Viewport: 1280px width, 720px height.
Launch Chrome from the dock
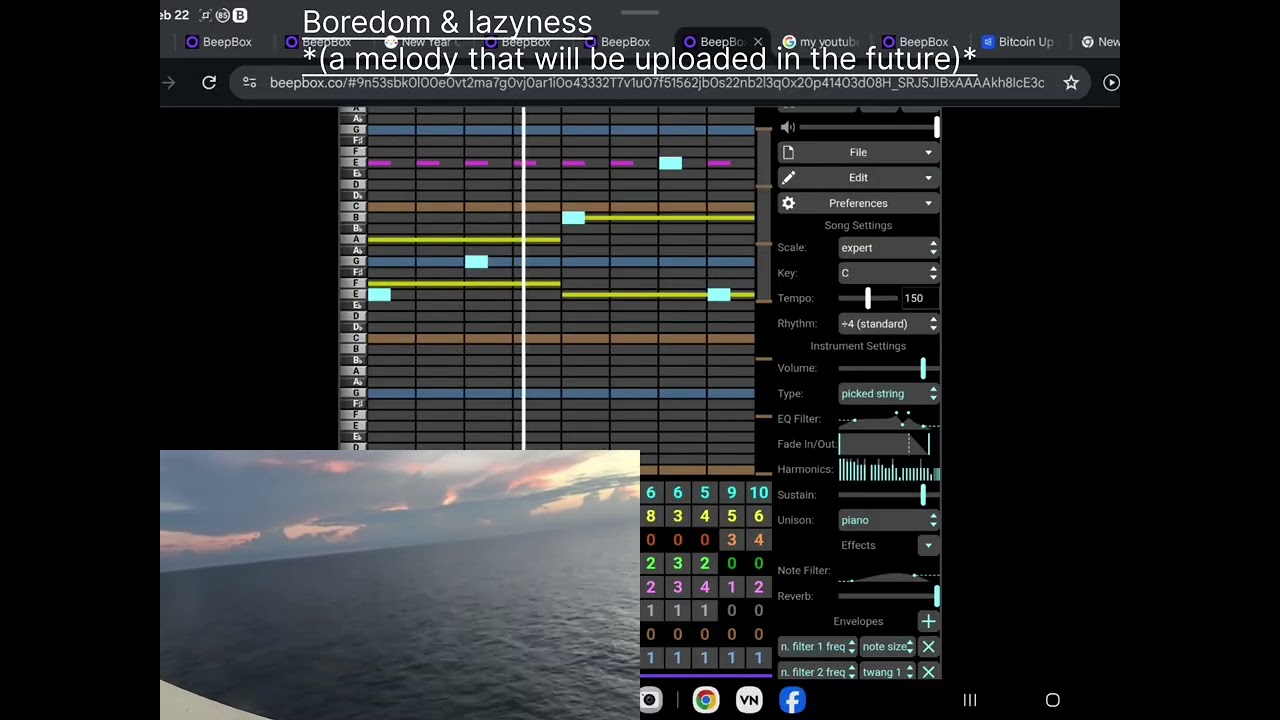[x=706, y=700]
